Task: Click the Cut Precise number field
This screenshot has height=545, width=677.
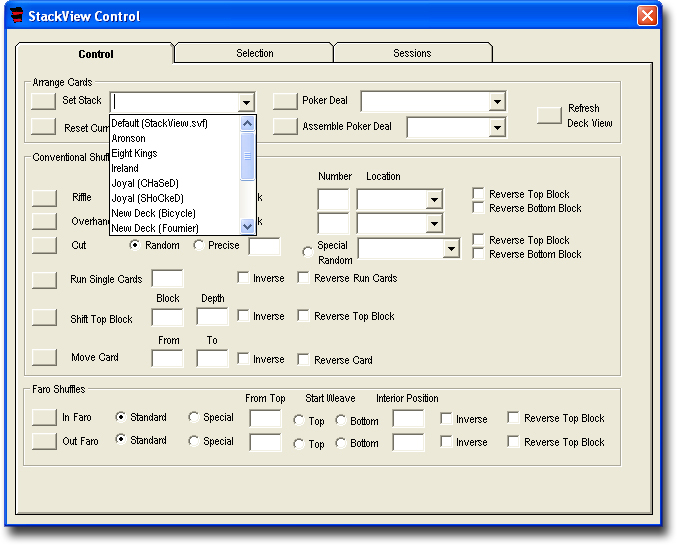Action: (265, 247)
